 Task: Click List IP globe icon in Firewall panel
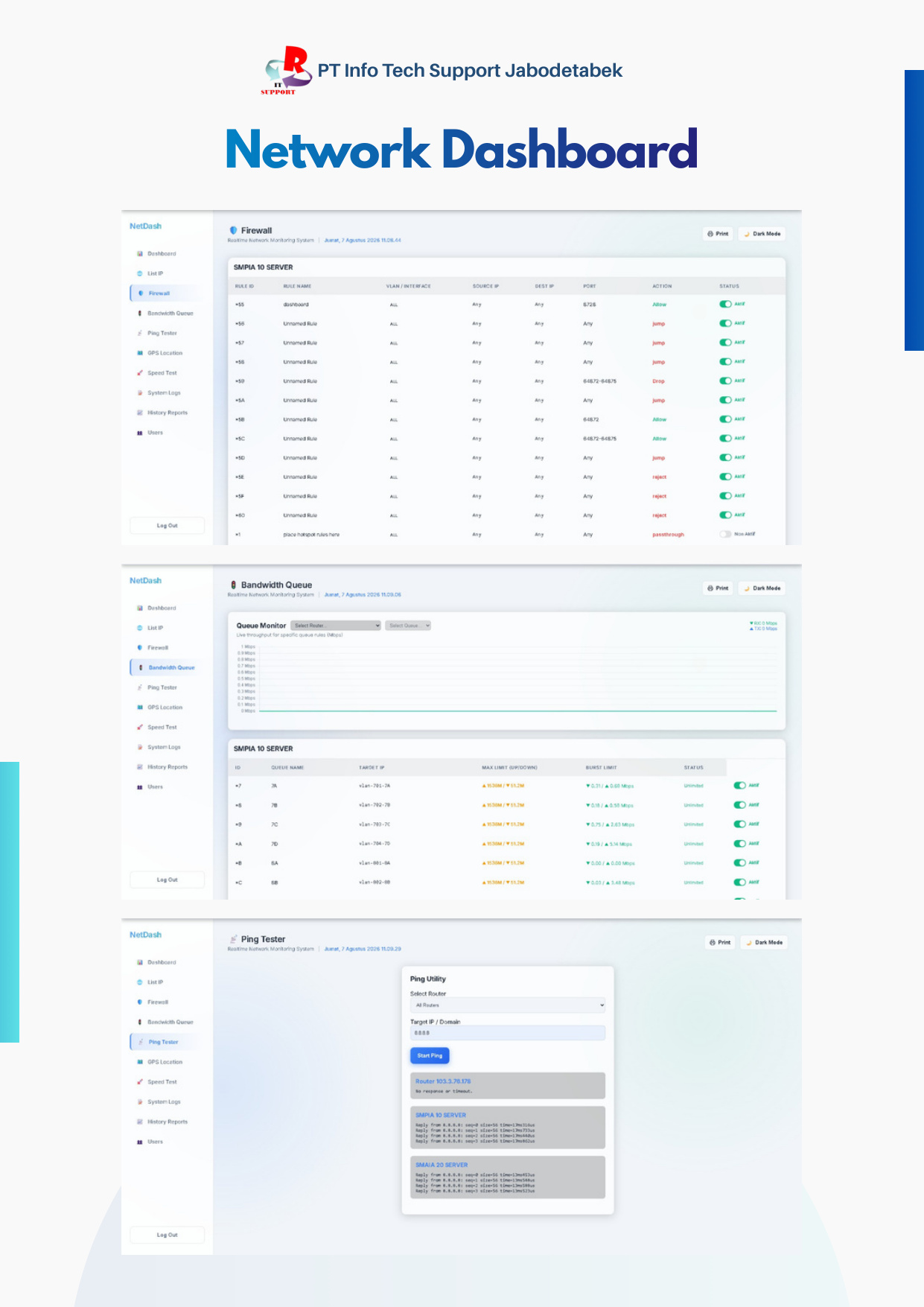click(x=140, y=273)
